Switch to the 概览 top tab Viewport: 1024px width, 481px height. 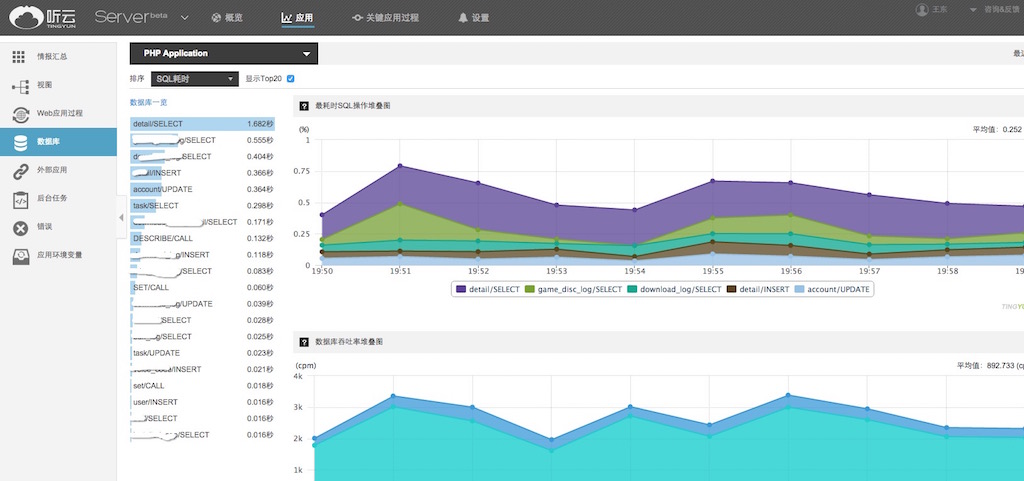pyautogui.click(x=227, y=18)
